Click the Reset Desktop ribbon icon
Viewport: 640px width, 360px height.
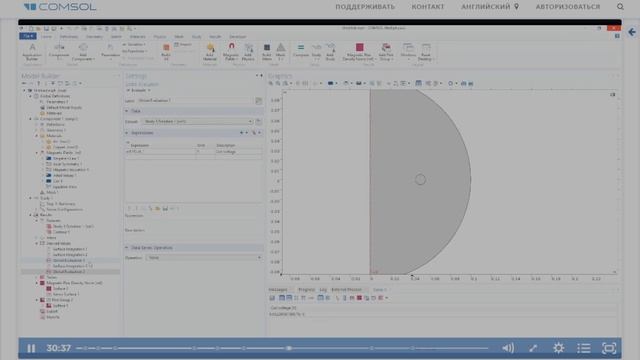426,52
